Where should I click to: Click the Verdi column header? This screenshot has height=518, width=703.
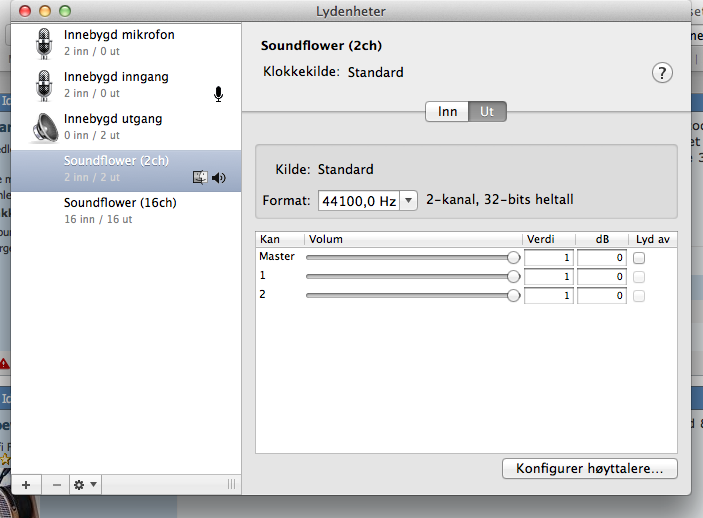[549, 239]
